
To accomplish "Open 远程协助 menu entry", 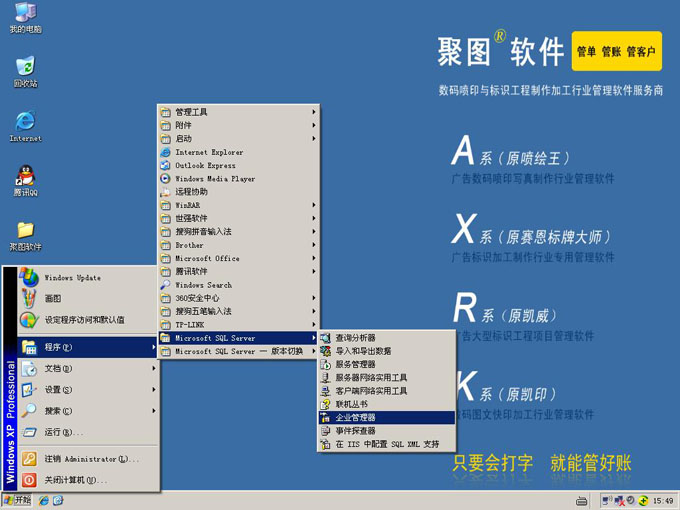I will [x=238, y=192].
